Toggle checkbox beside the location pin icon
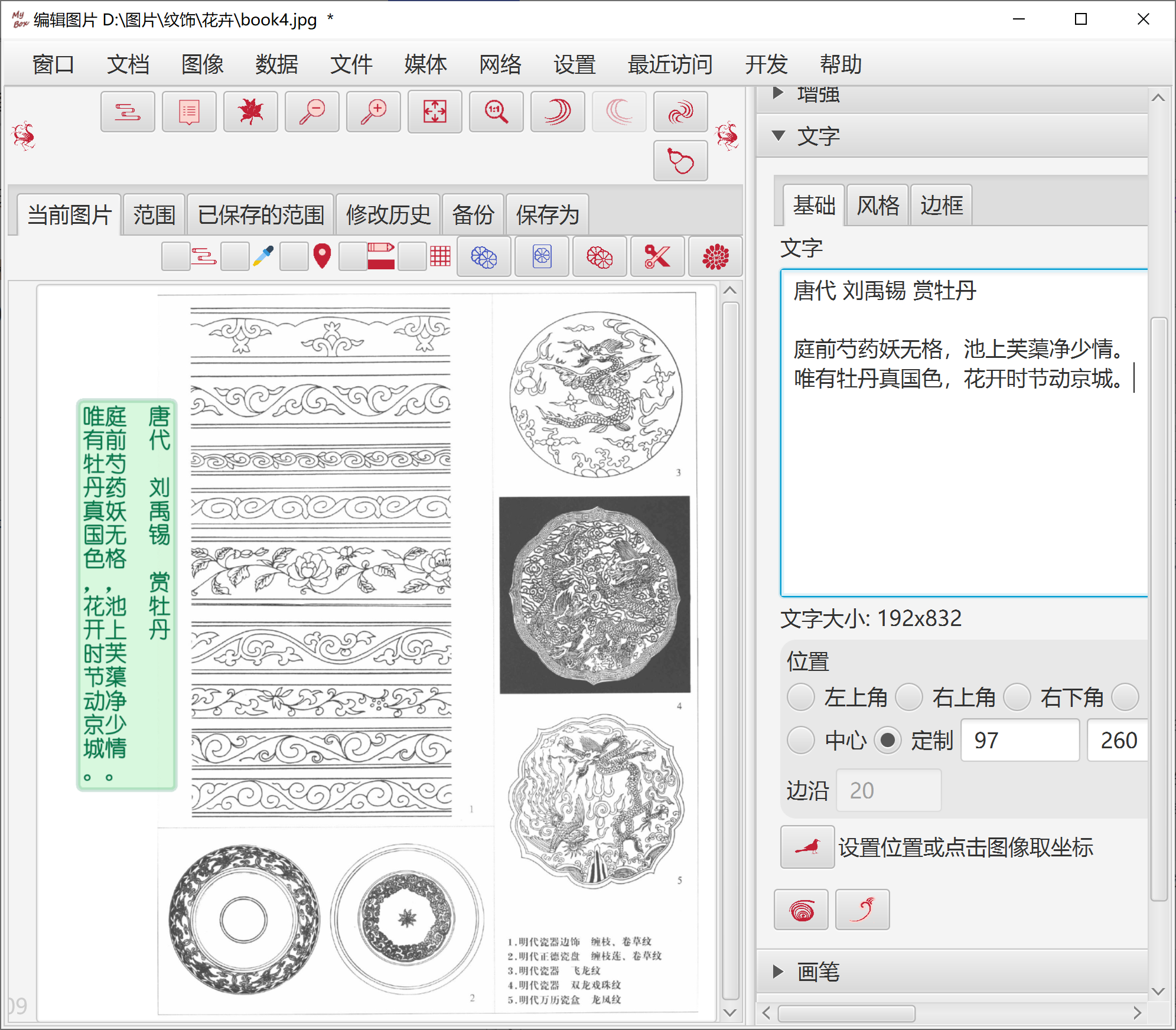1176x1030 pixels. (294, 257)
